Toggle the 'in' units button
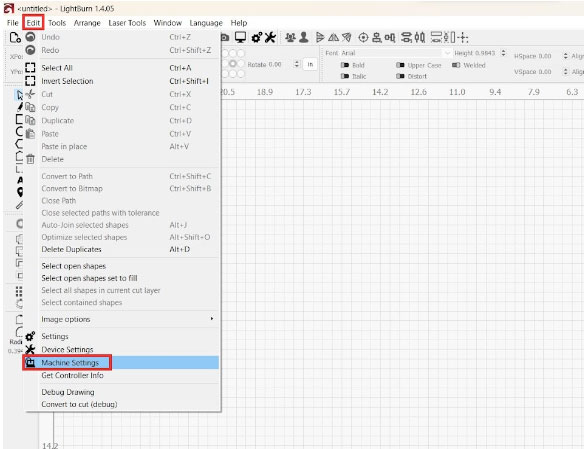This screenshot has height=449, width=584. point(310,64)
